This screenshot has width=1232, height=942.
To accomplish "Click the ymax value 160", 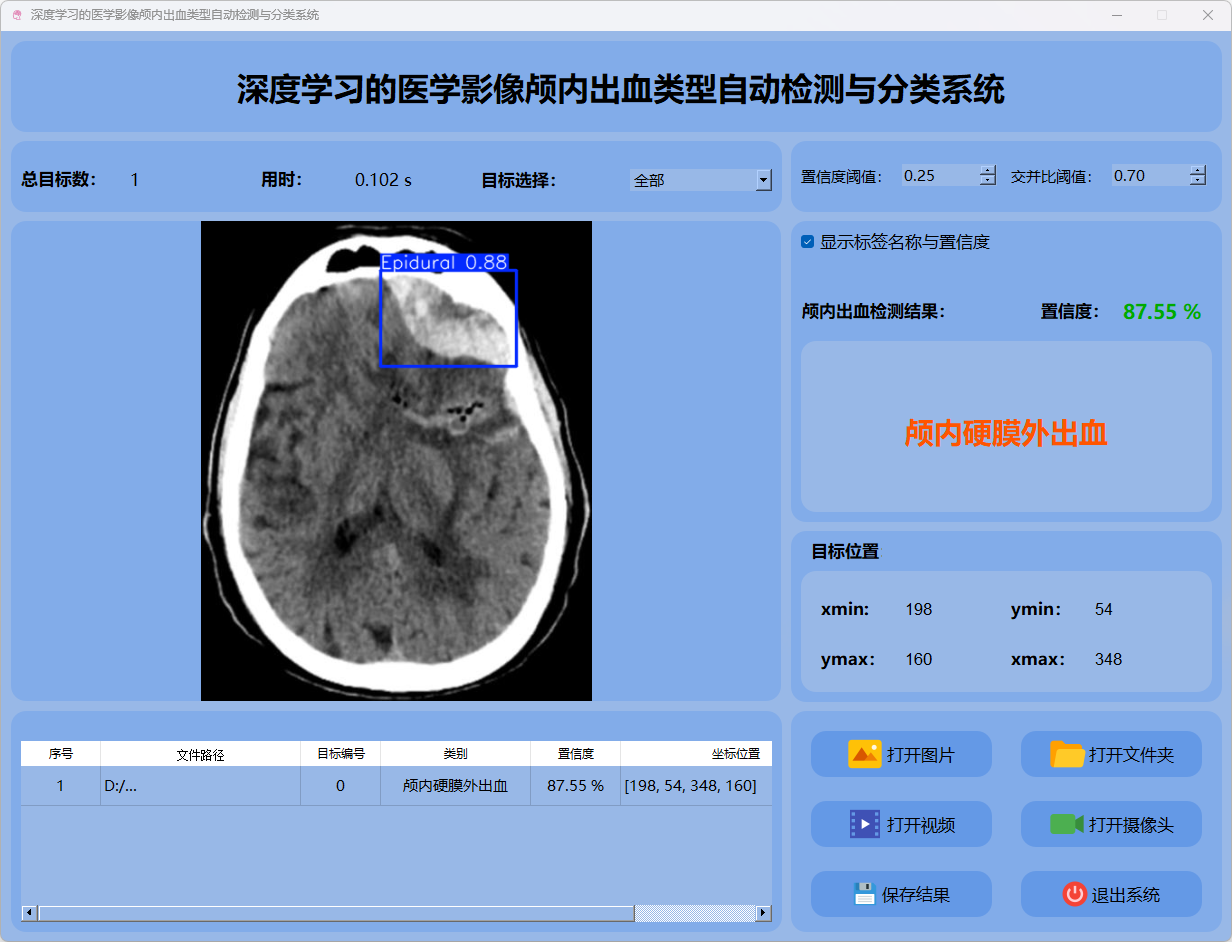I will (919, 659).
